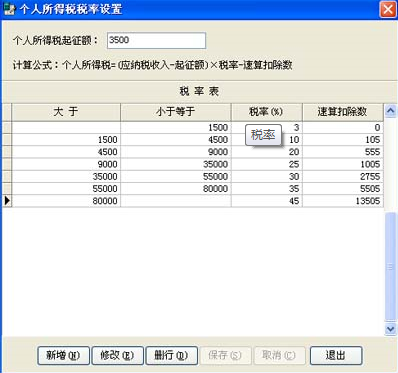Select the 速算扣除数 cell showing 0
Image resolution: width=398 pixels, height=373 pixels.
343,128
